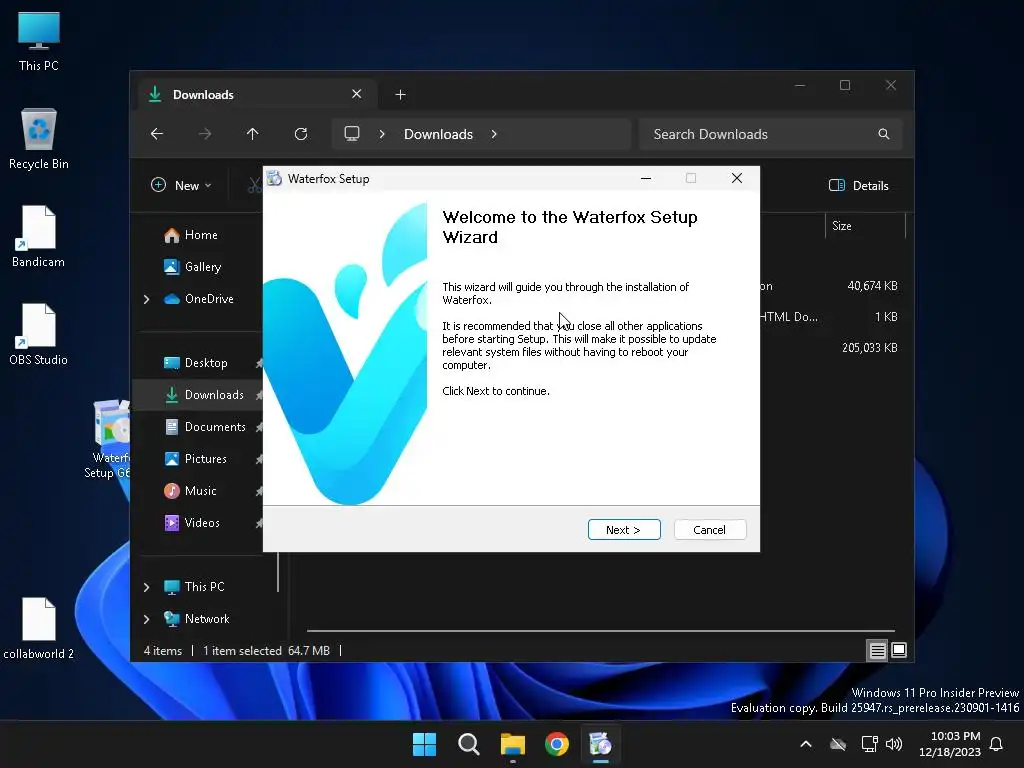
Task: Click Waterfox Setup taskbar icon
Action: (x=600, y=744)
